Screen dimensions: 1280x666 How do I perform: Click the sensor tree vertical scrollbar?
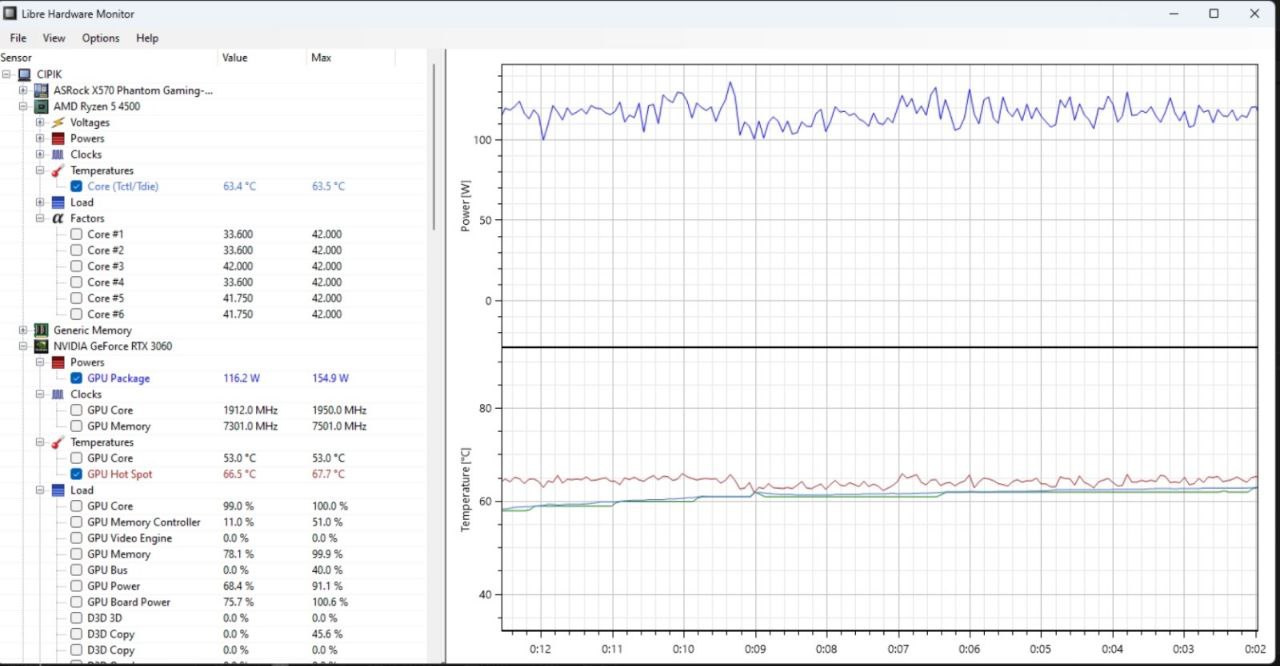434,145
